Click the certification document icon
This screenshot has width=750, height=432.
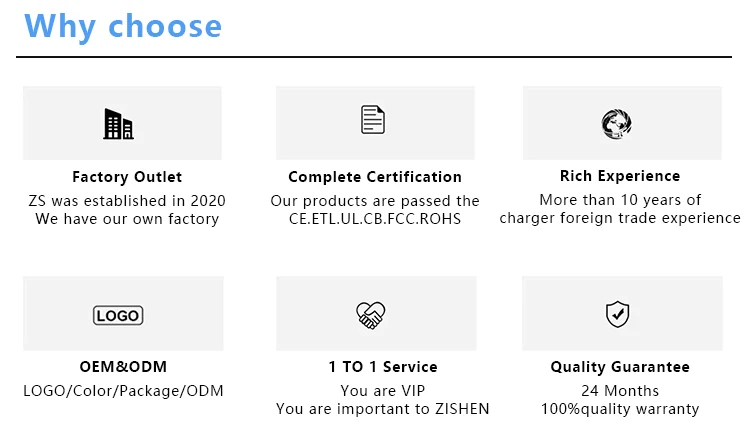click(x=373, y=120)
